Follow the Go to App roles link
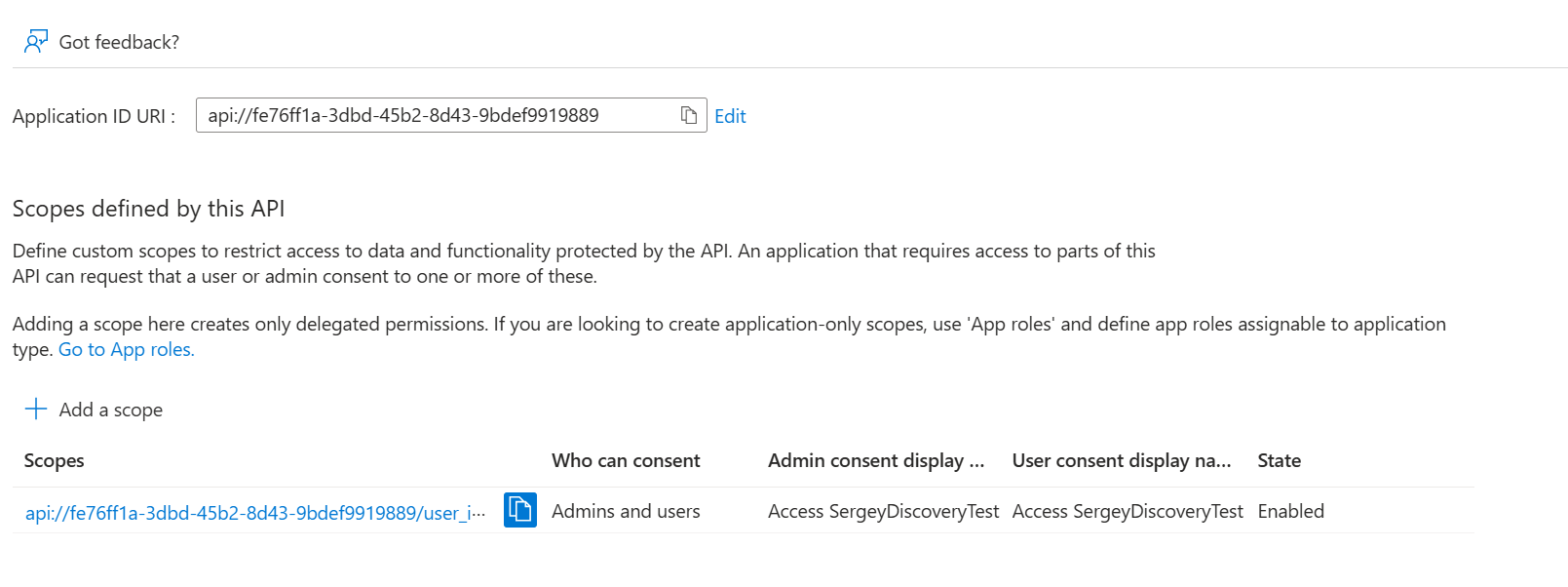The width and height of the screenshot is (1568, 587). point(127,349)
